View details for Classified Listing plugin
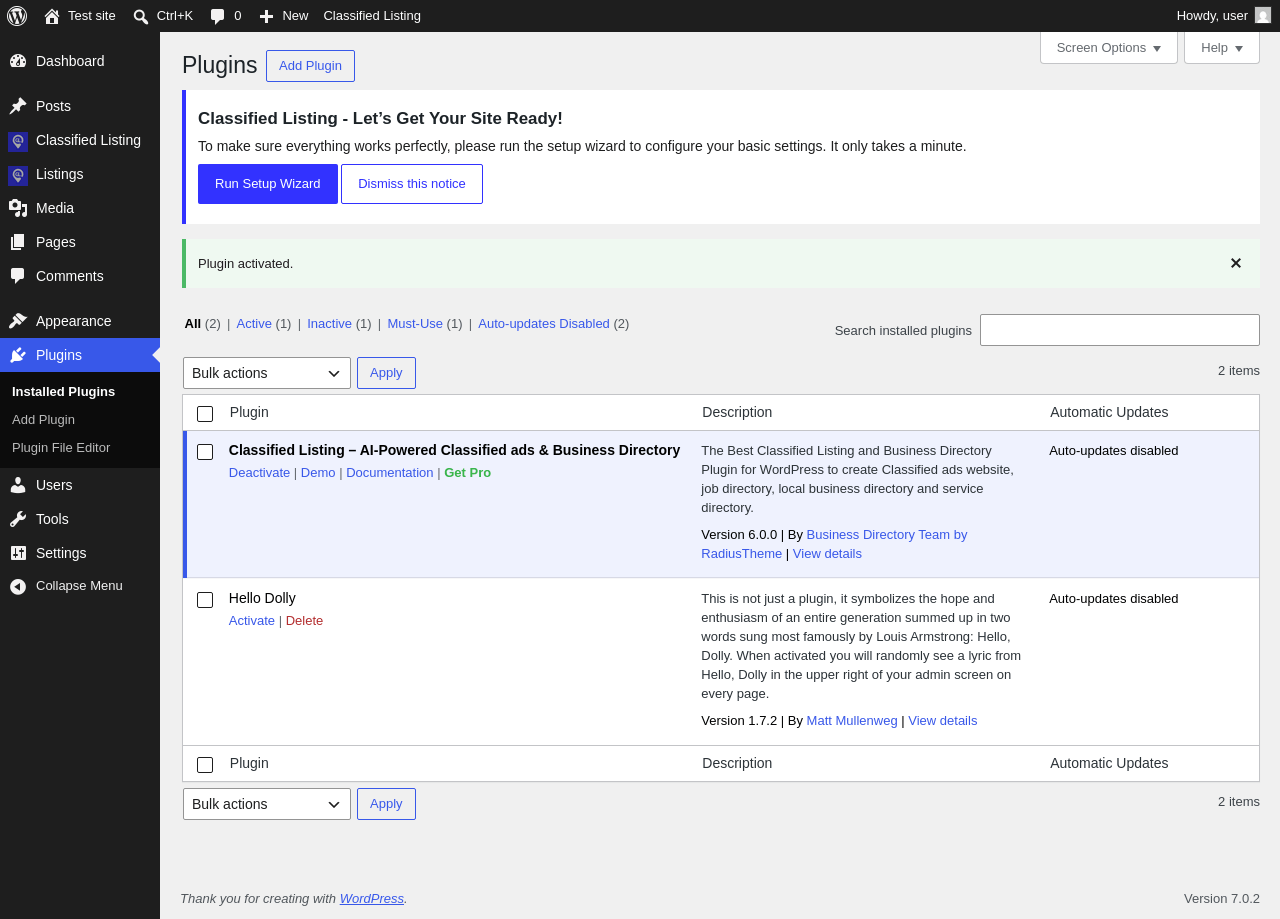 click(827, 554)
